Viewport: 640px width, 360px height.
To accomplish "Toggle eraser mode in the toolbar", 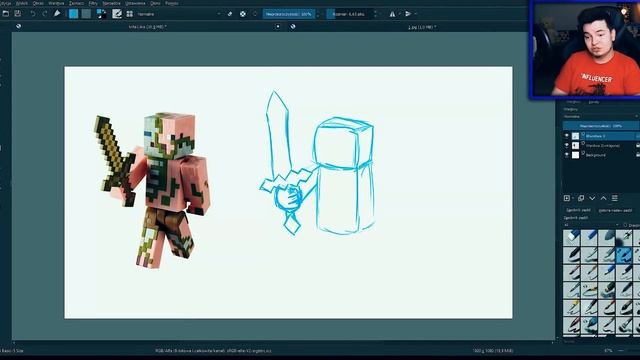I will coord(230,14).
